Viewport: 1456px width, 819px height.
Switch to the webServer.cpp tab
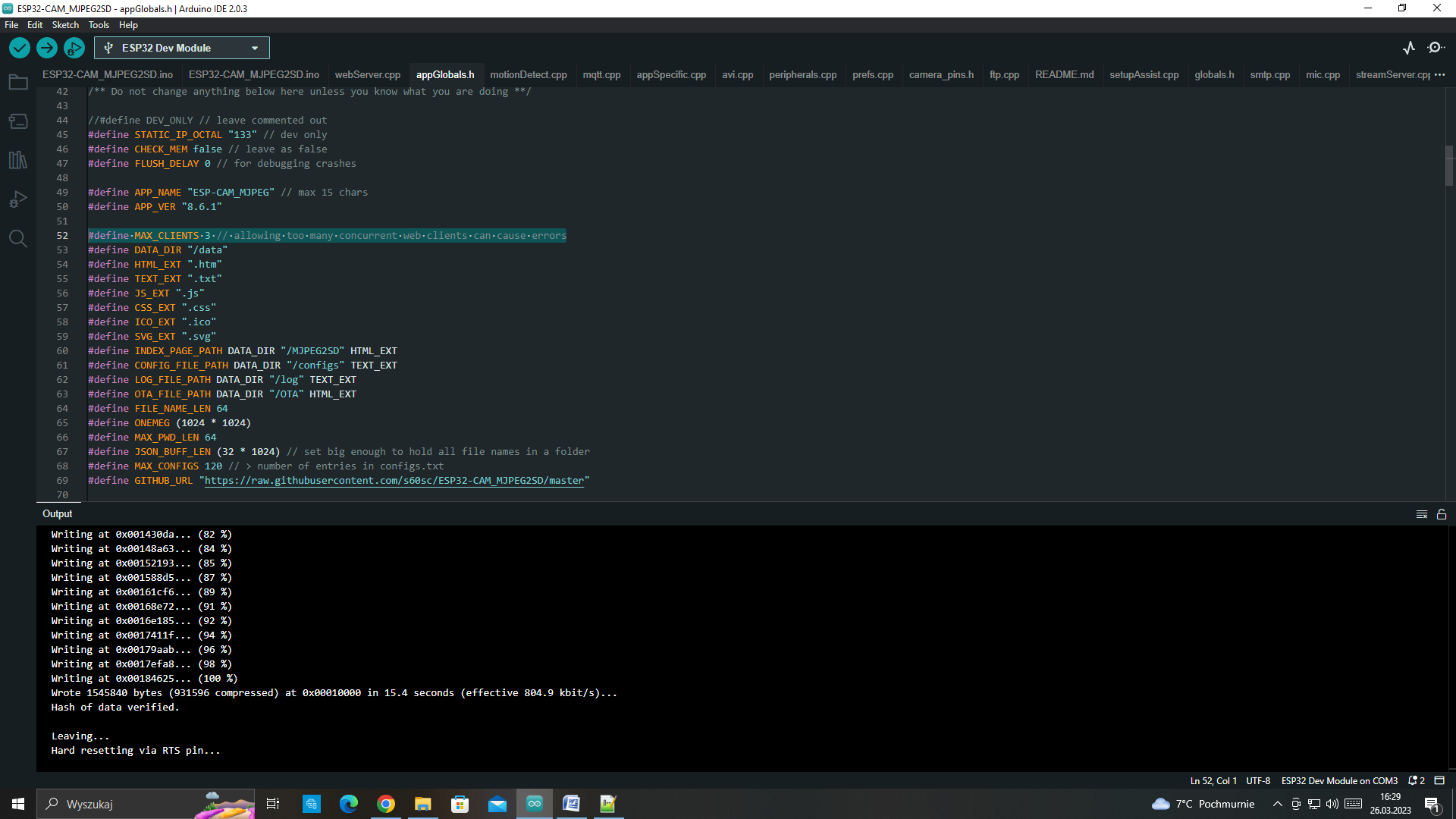tap(367, 74)
